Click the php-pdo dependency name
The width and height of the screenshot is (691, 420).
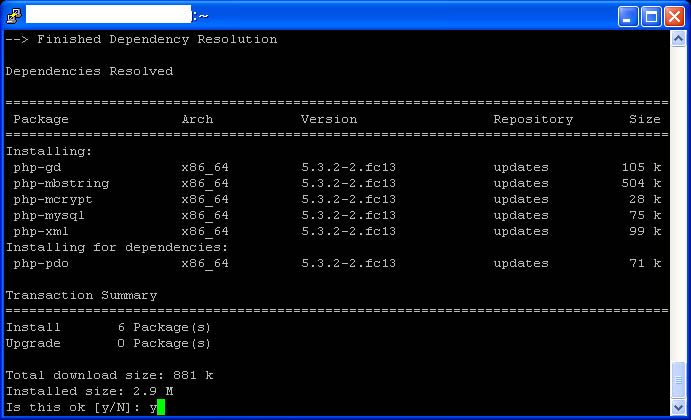(x=41, y=263)
